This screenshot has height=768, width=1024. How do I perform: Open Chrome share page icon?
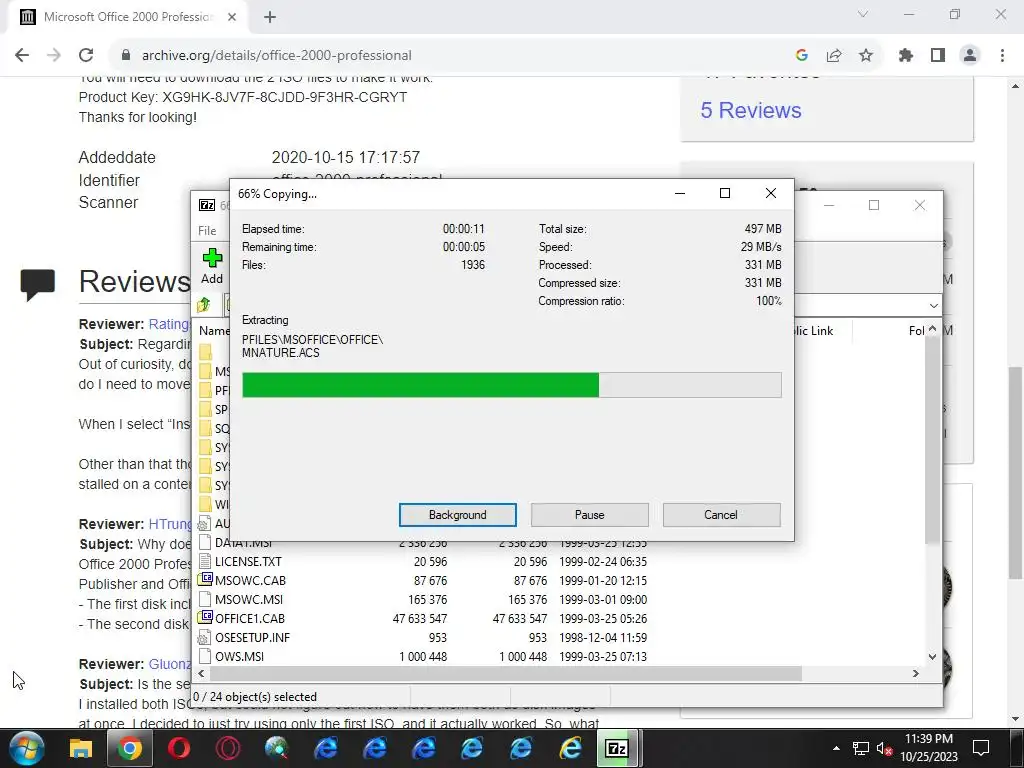pos(834,56)
